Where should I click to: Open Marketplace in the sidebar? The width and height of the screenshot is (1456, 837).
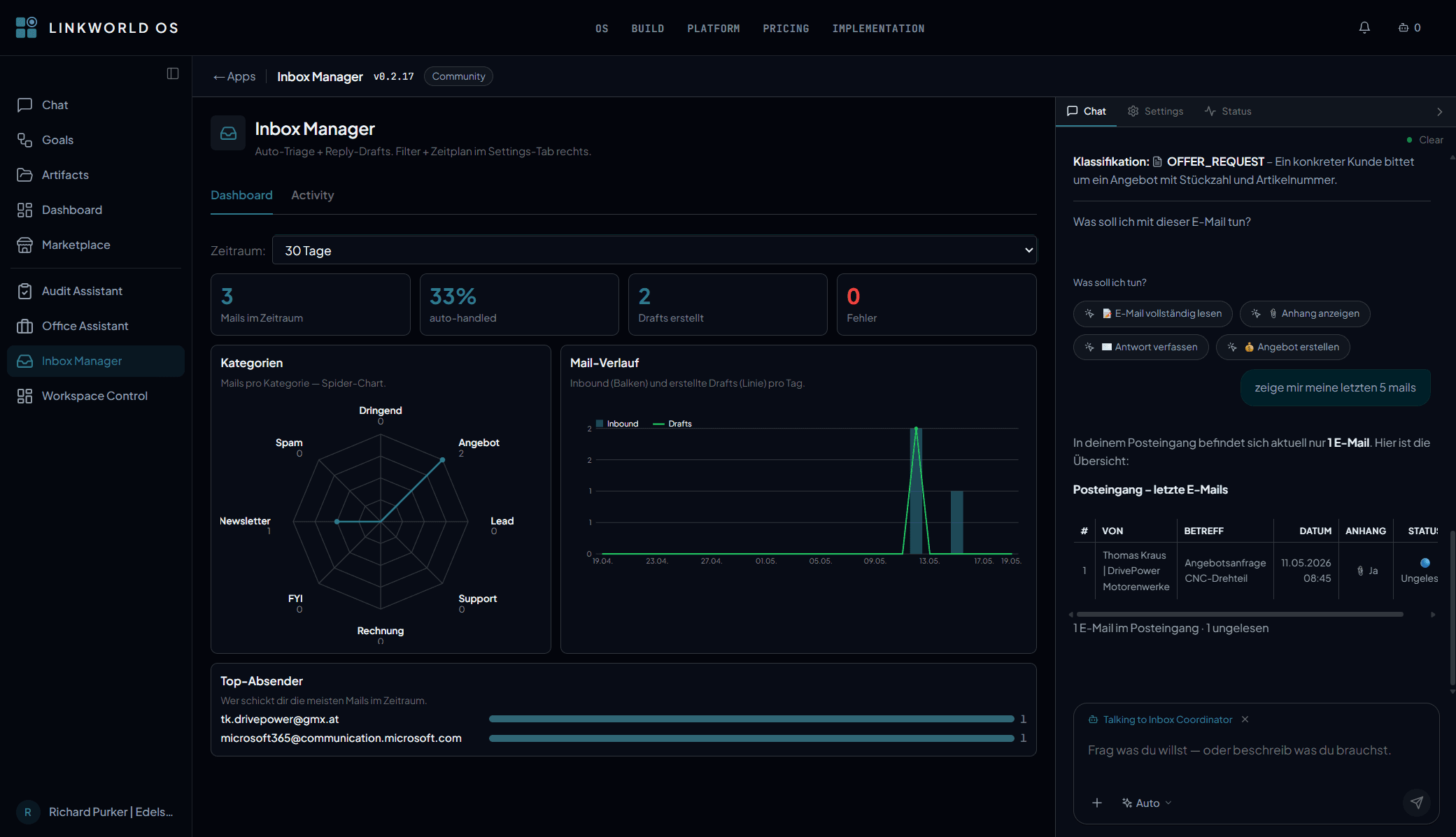[96, 245]
